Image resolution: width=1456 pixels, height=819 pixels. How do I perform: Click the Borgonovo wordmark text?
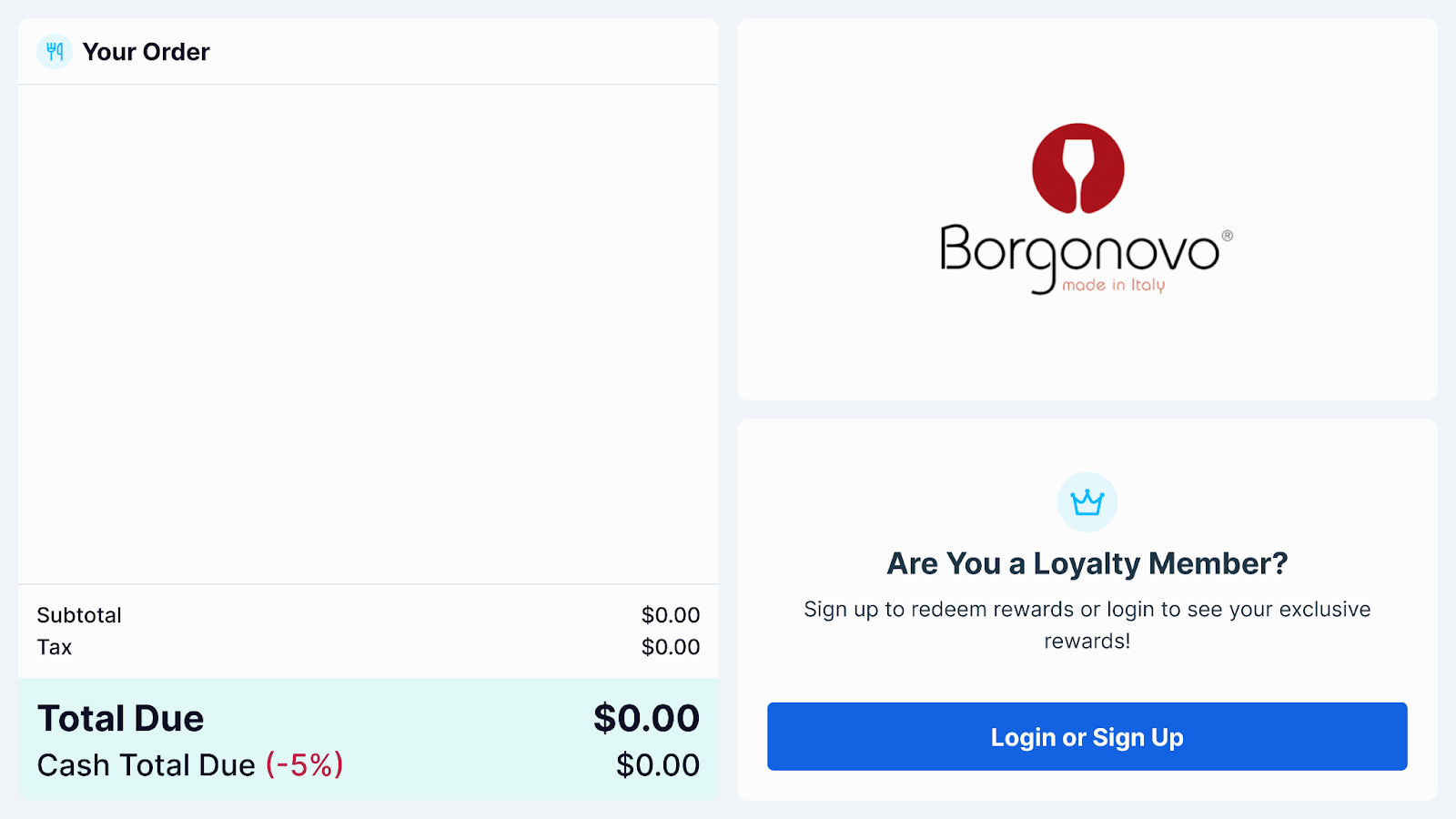coord(1078,251)
